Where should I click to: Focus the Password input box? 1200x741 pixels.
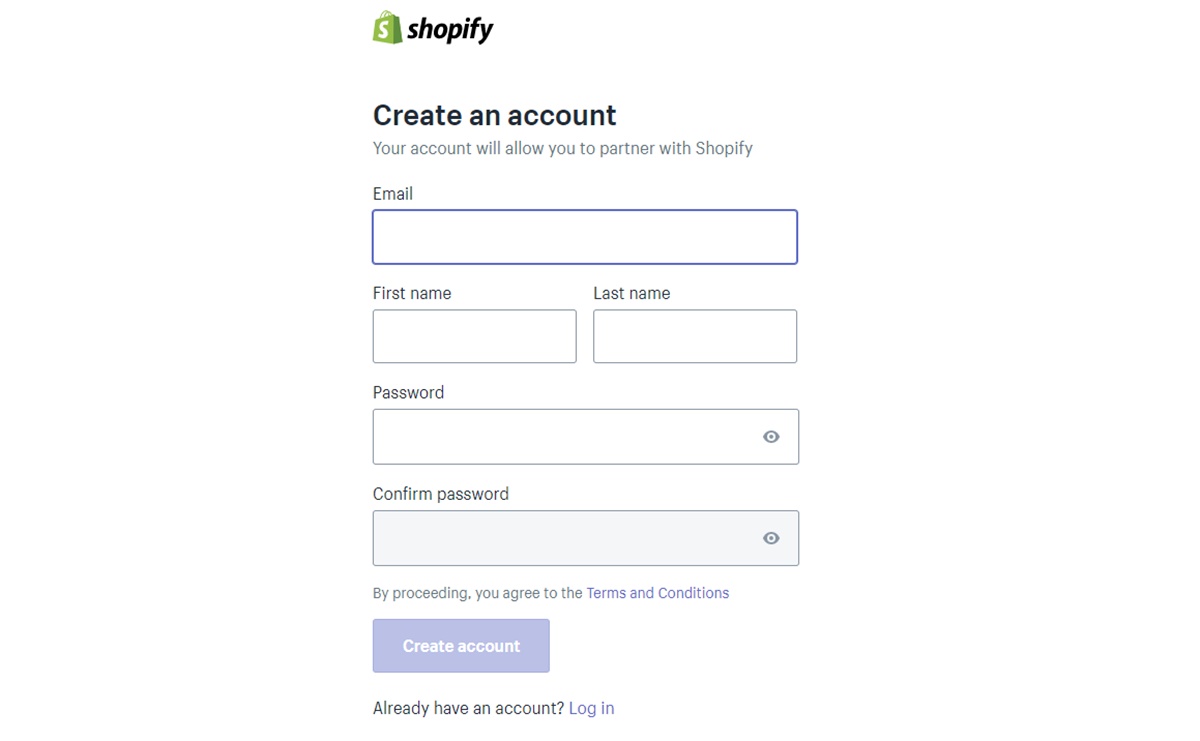(x=586, y=437)
